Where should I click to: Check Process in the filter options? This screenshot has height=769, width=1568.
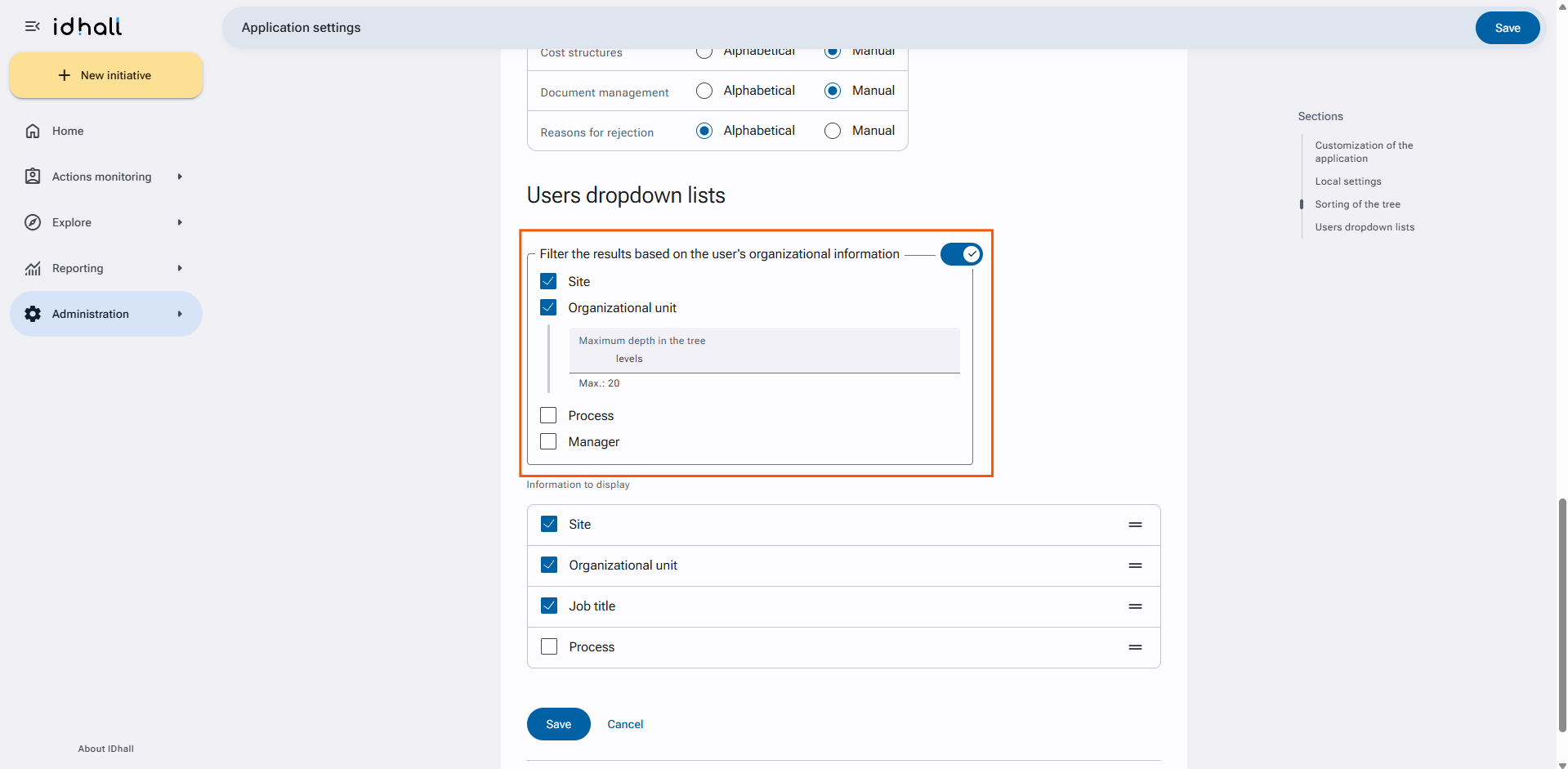click(548, 415)
